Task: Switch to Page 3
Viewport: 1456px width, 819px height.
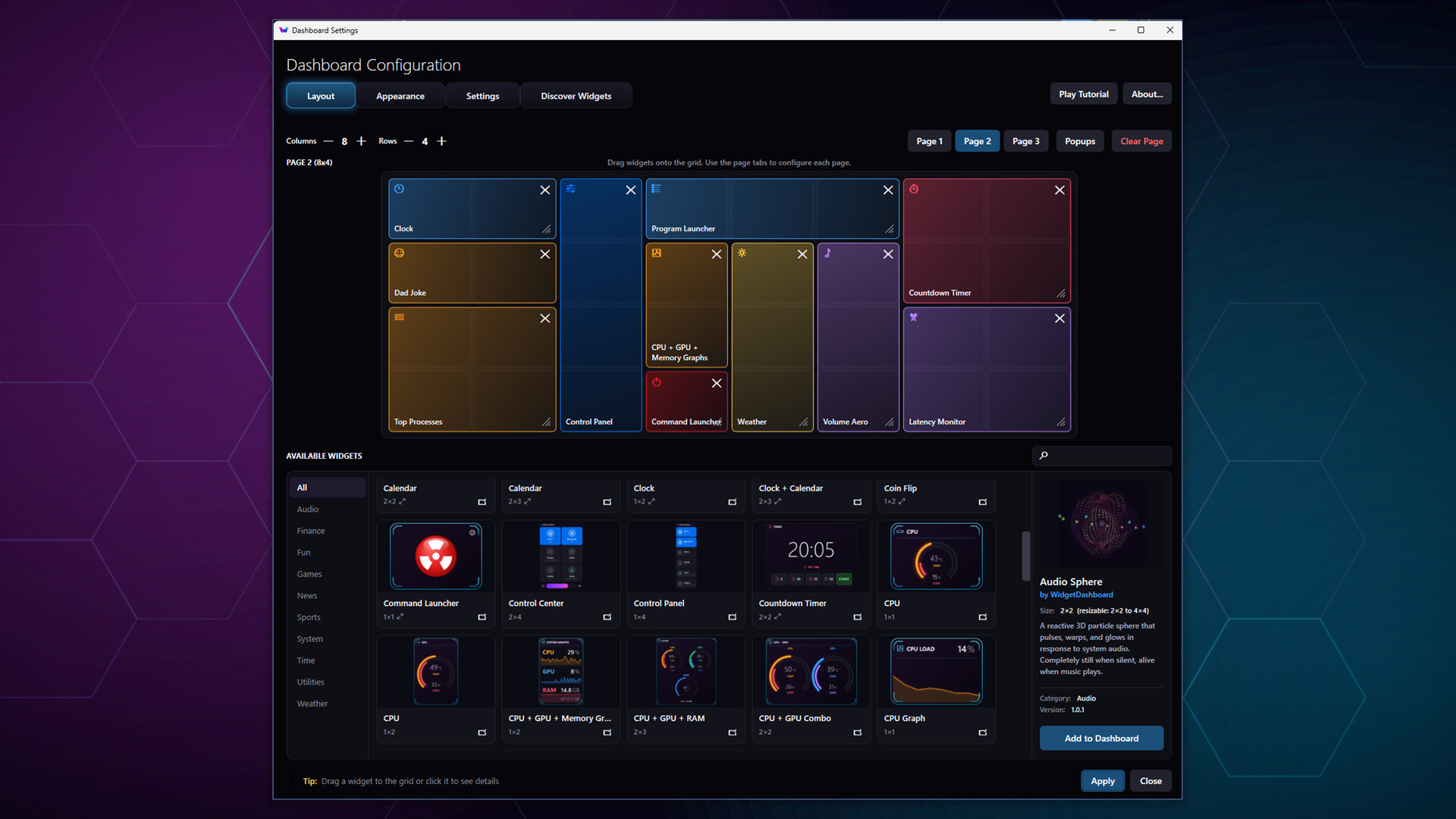Action: coord(1025,141)
